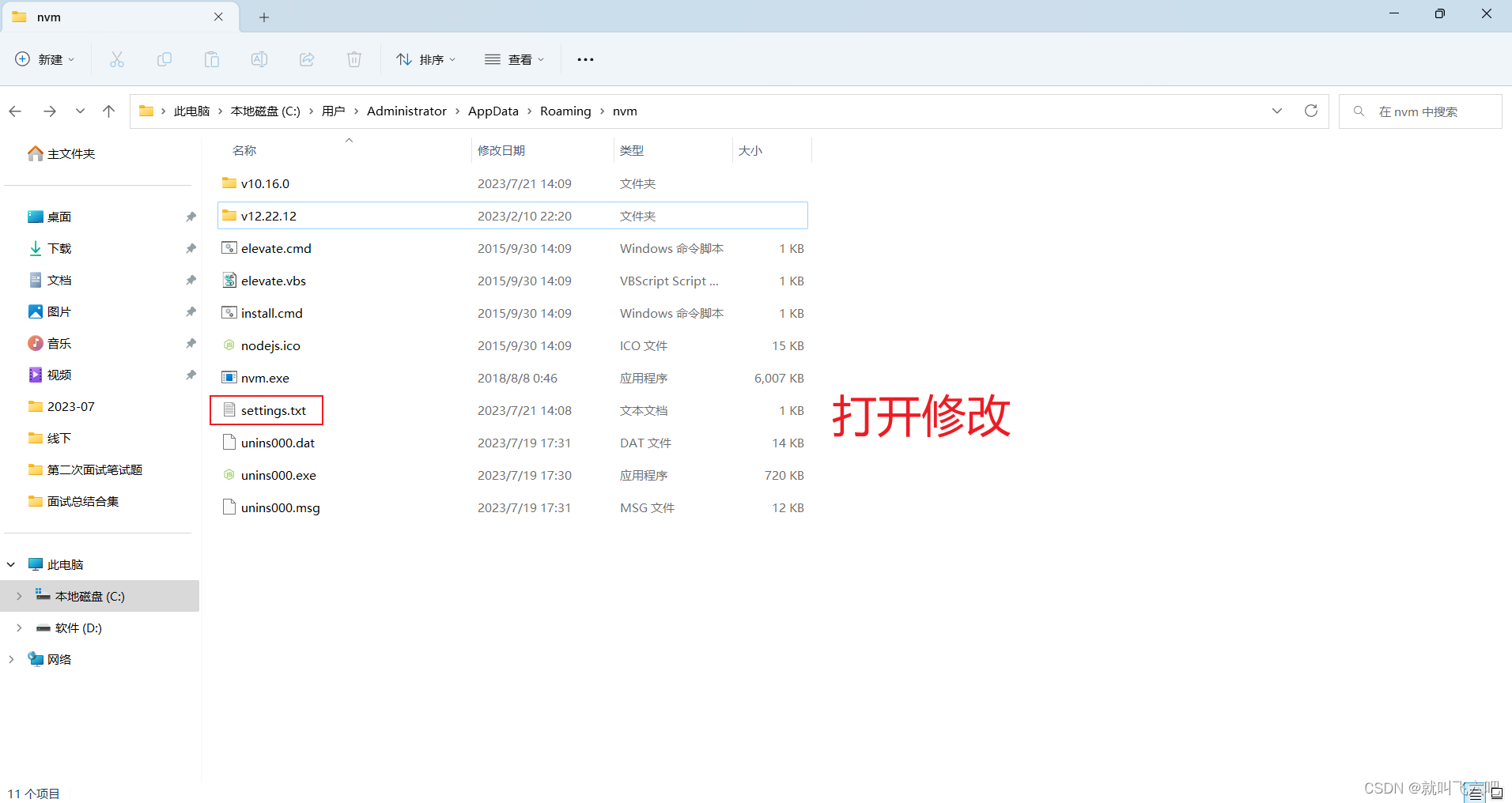This screenshot has height=803, width=1512.
Task: Select the v10.16.0 folder icon
Action: coord(229,183)
